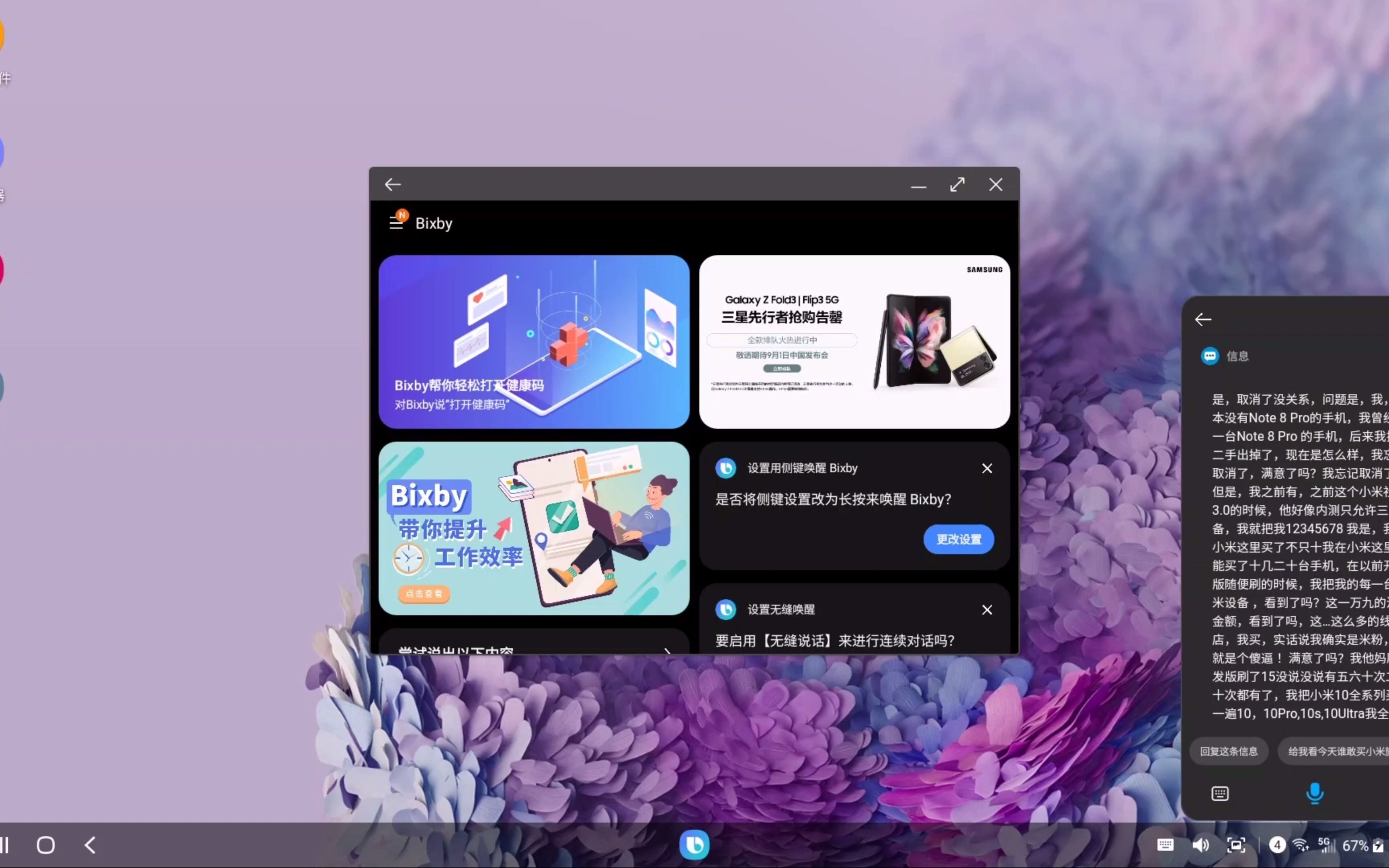
Task: Dismiss the 设置无缝唤醒 card
Action: point(987,610)
